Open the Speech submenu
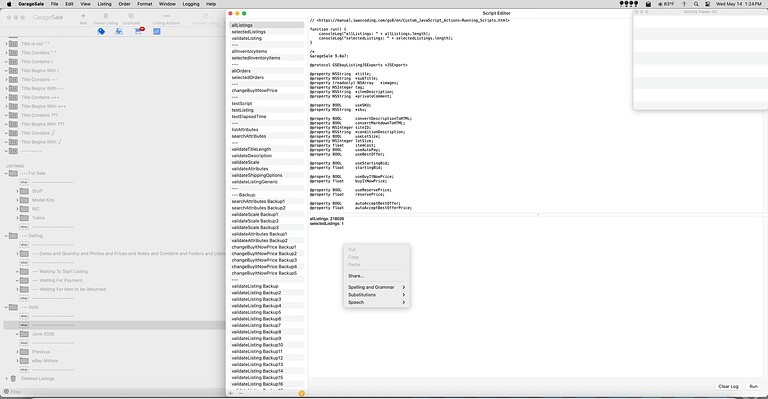 click(376, 302)
